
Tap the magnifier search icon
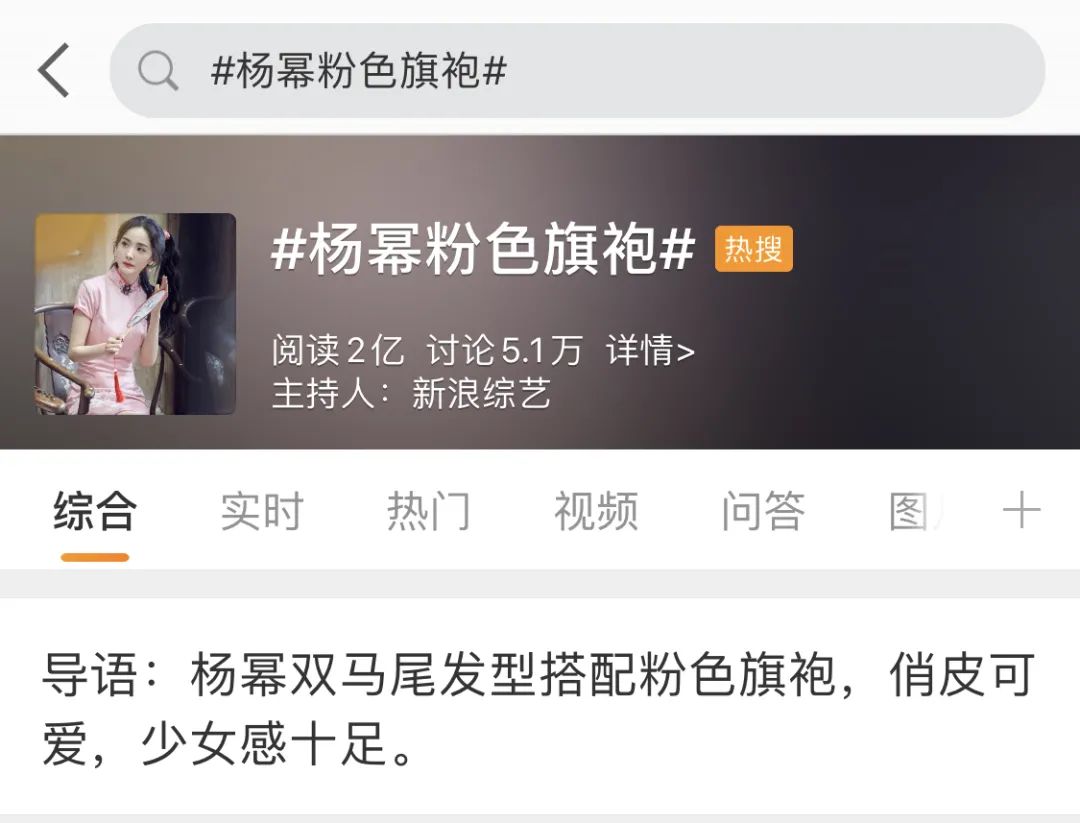tap(158, 70)
